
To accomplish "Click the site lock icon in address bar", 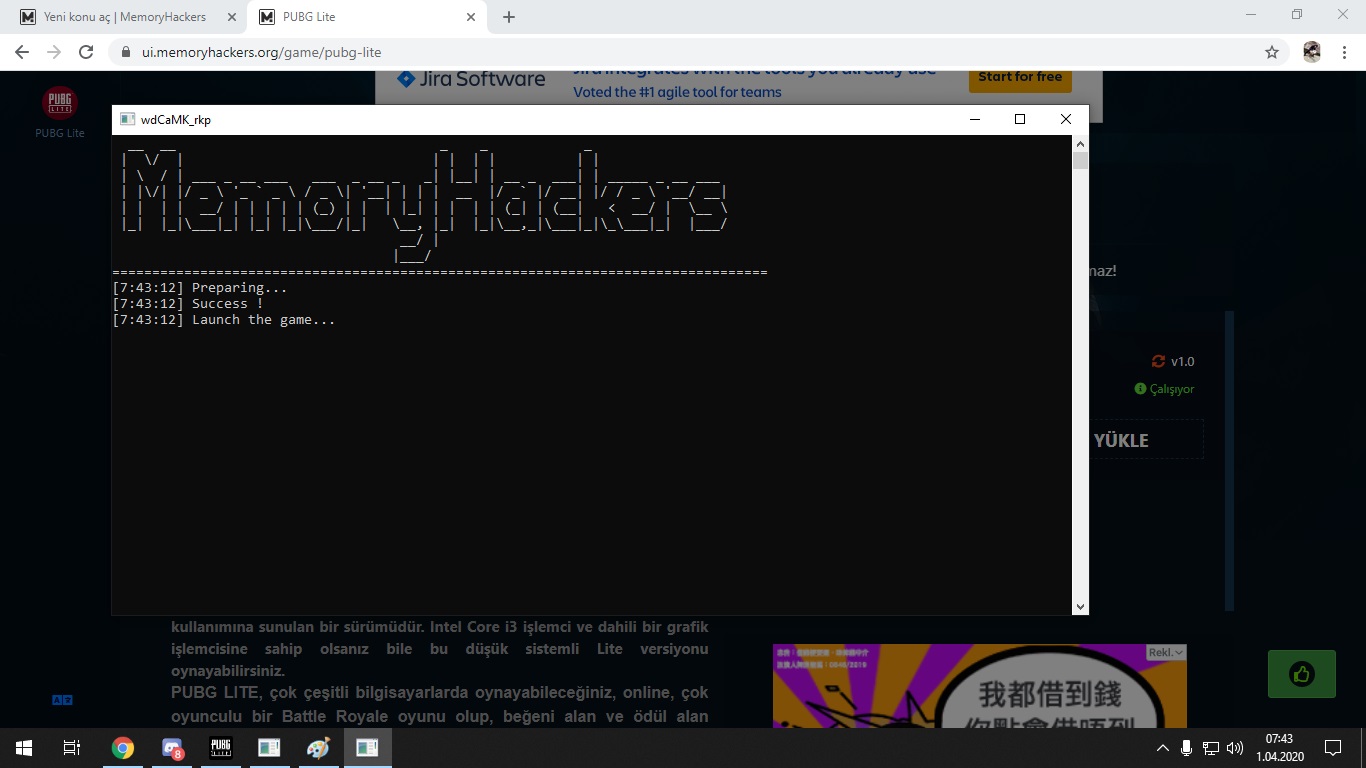I will click(x=126, y=52).
